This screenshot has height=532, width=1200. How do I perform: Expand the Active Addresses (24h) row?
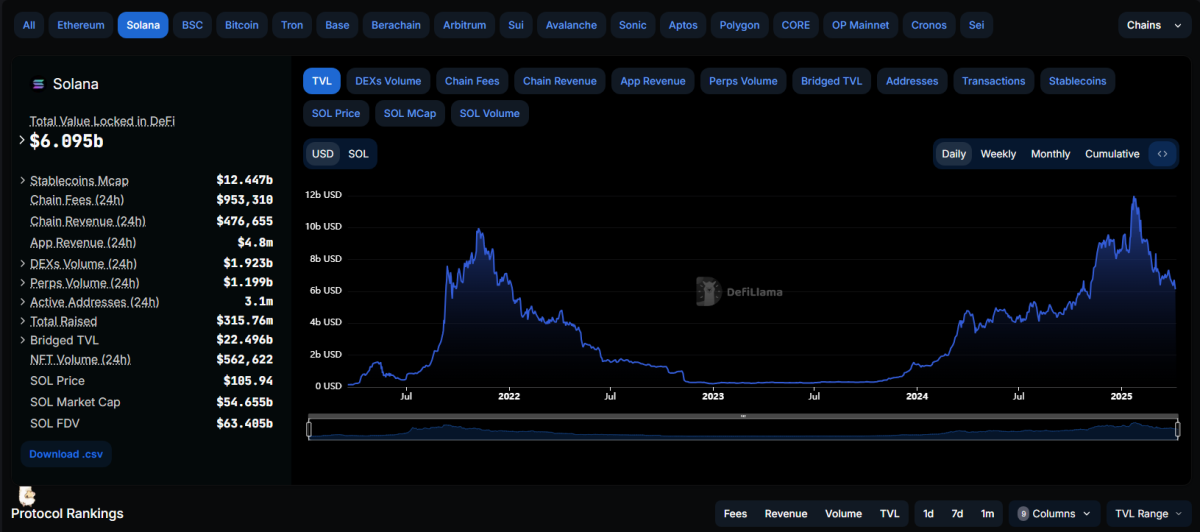point(23,302)
